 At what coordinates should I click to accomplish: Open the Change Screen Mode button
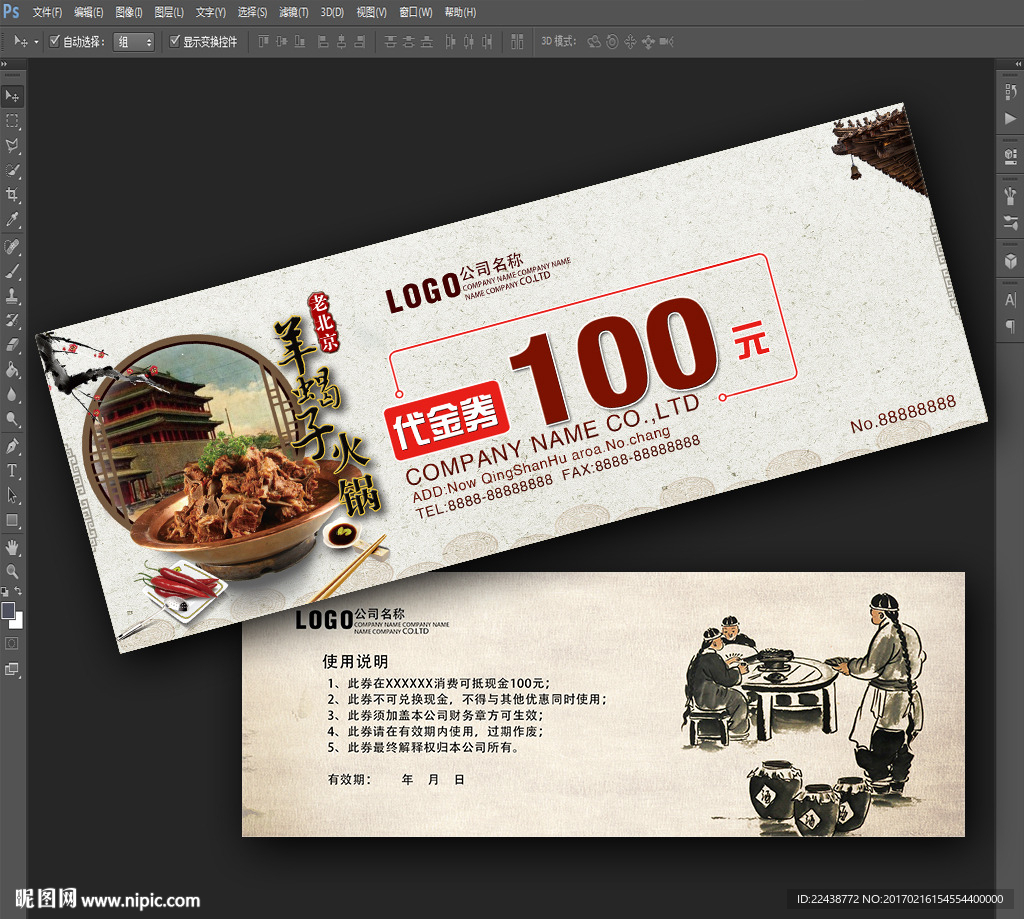pyautogui.click(x=12, y=669)
